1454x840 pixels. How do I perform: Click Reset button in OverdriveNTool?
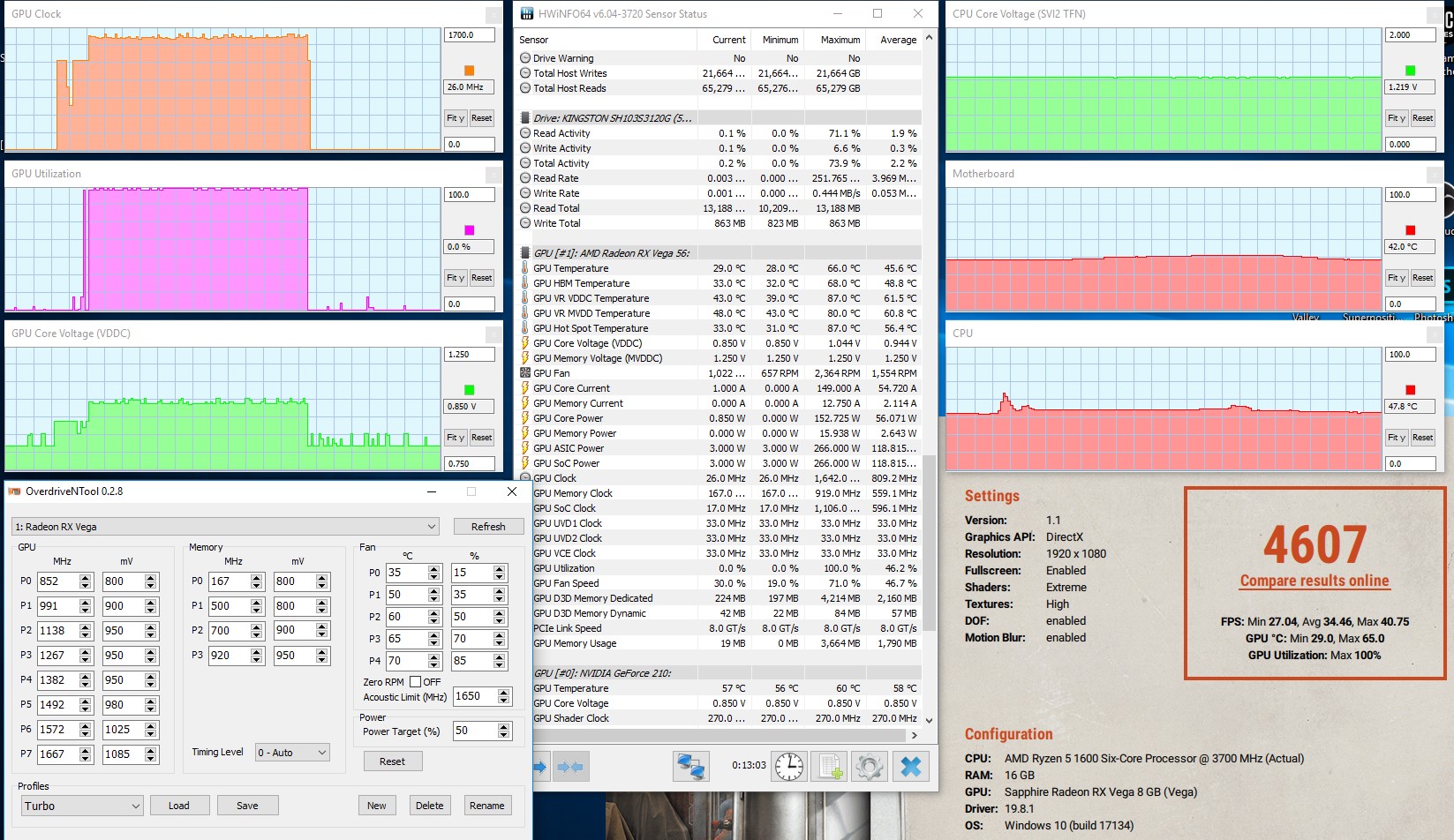click(393, 761)
